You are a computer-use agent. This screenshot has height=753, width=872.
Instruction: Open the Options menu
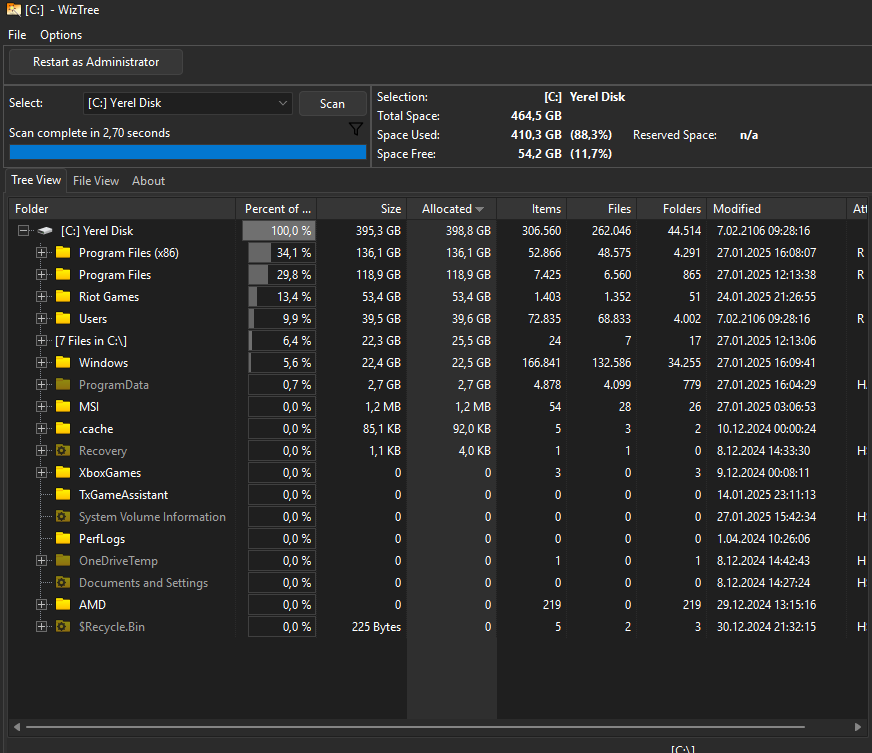point(61,34)
